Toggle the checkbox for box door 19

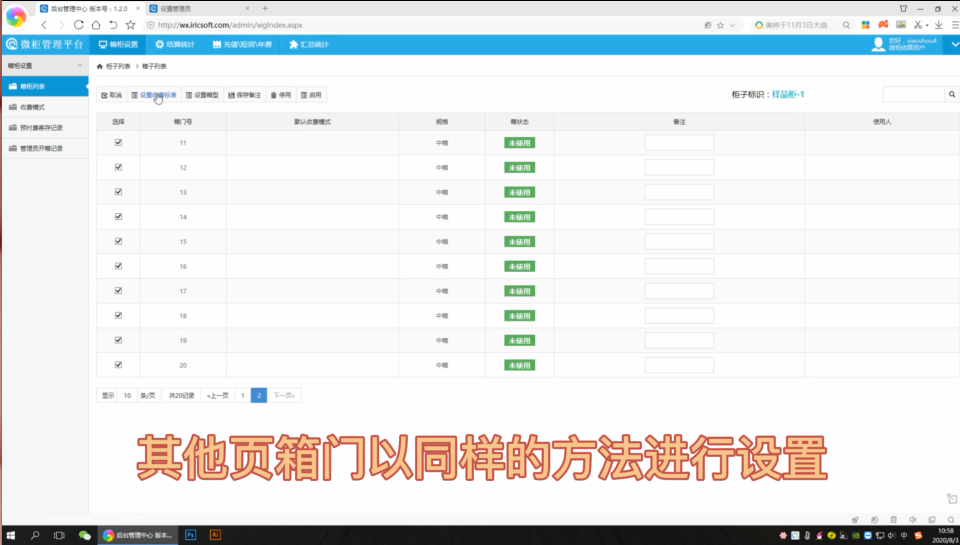(118, 340)
